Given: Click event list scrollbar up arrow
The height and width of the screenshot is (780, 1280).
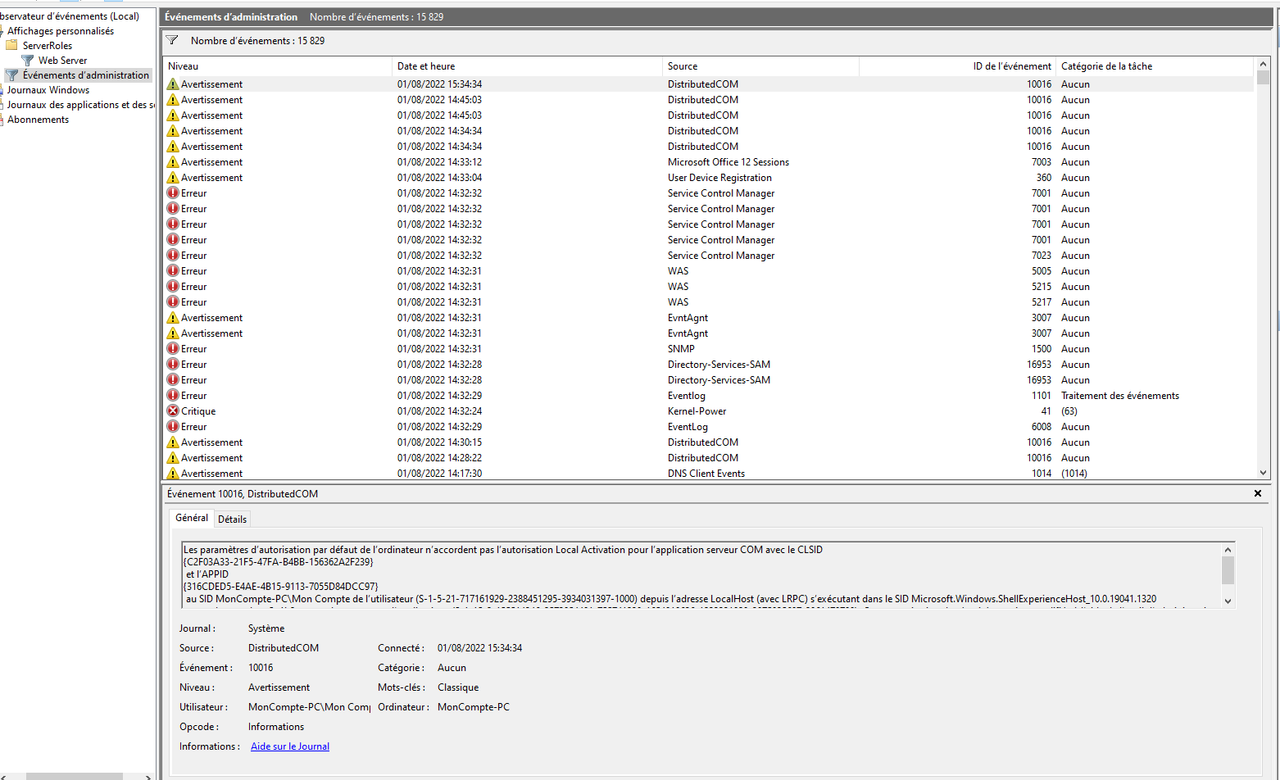Looking at the screenshot, I should (x=1263, y=65).
